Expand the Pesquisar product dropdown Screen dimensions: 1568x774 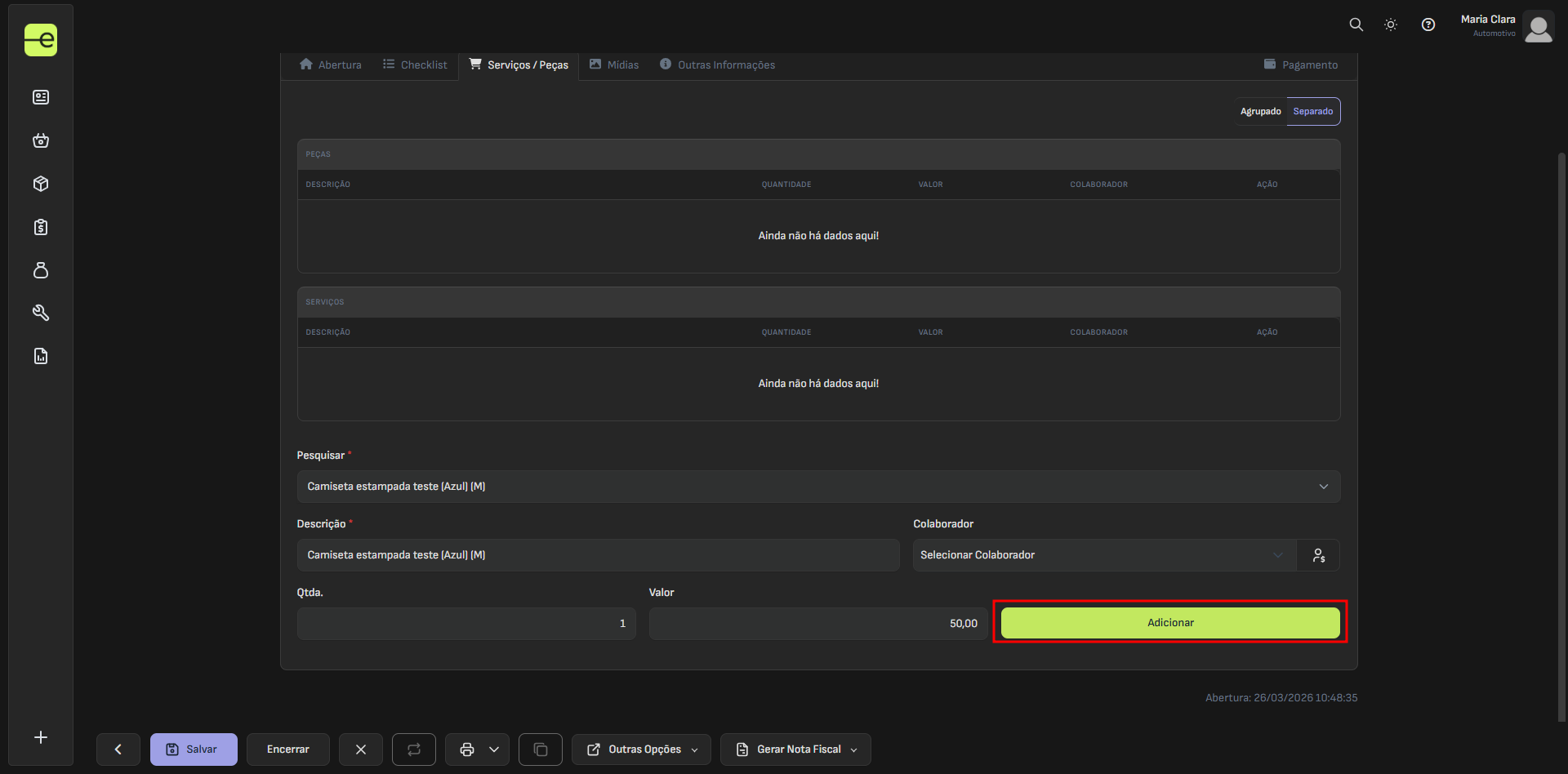817,487
